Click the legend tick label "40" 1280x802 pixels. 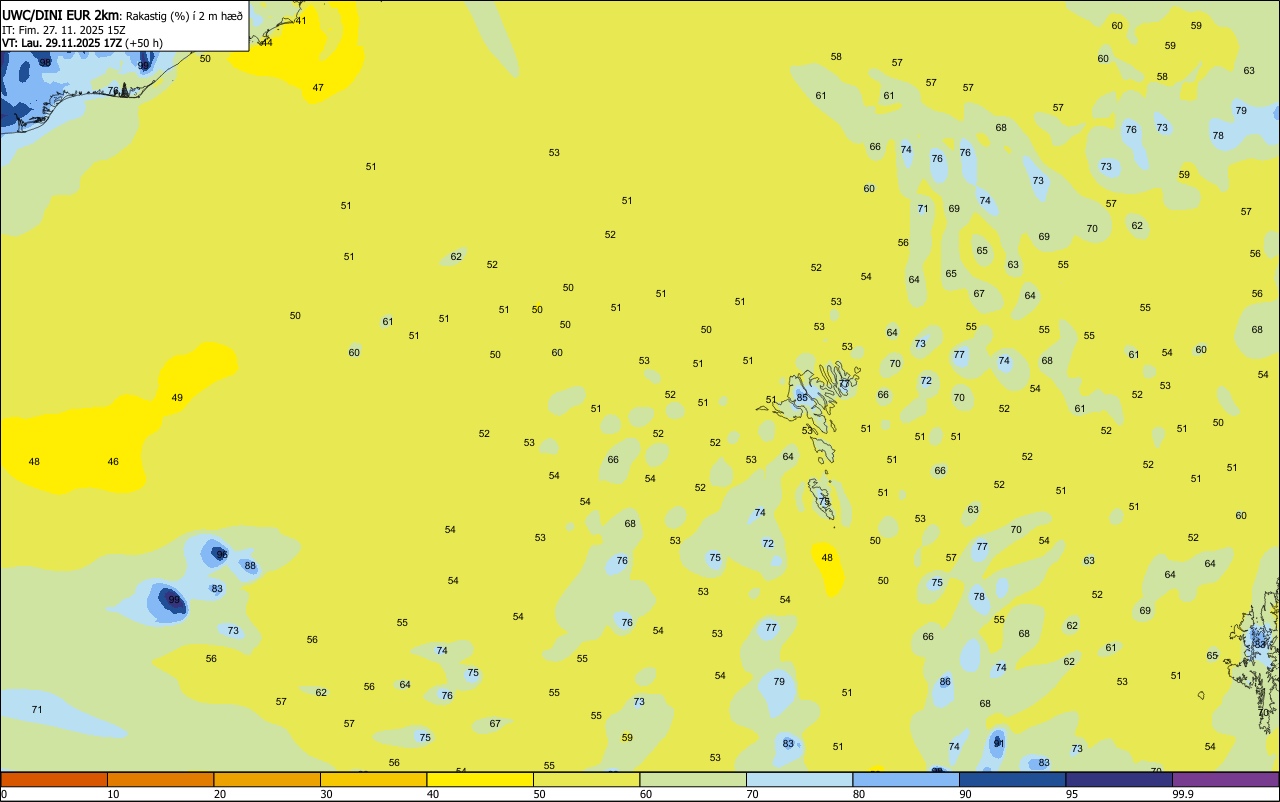coord(433,794)
